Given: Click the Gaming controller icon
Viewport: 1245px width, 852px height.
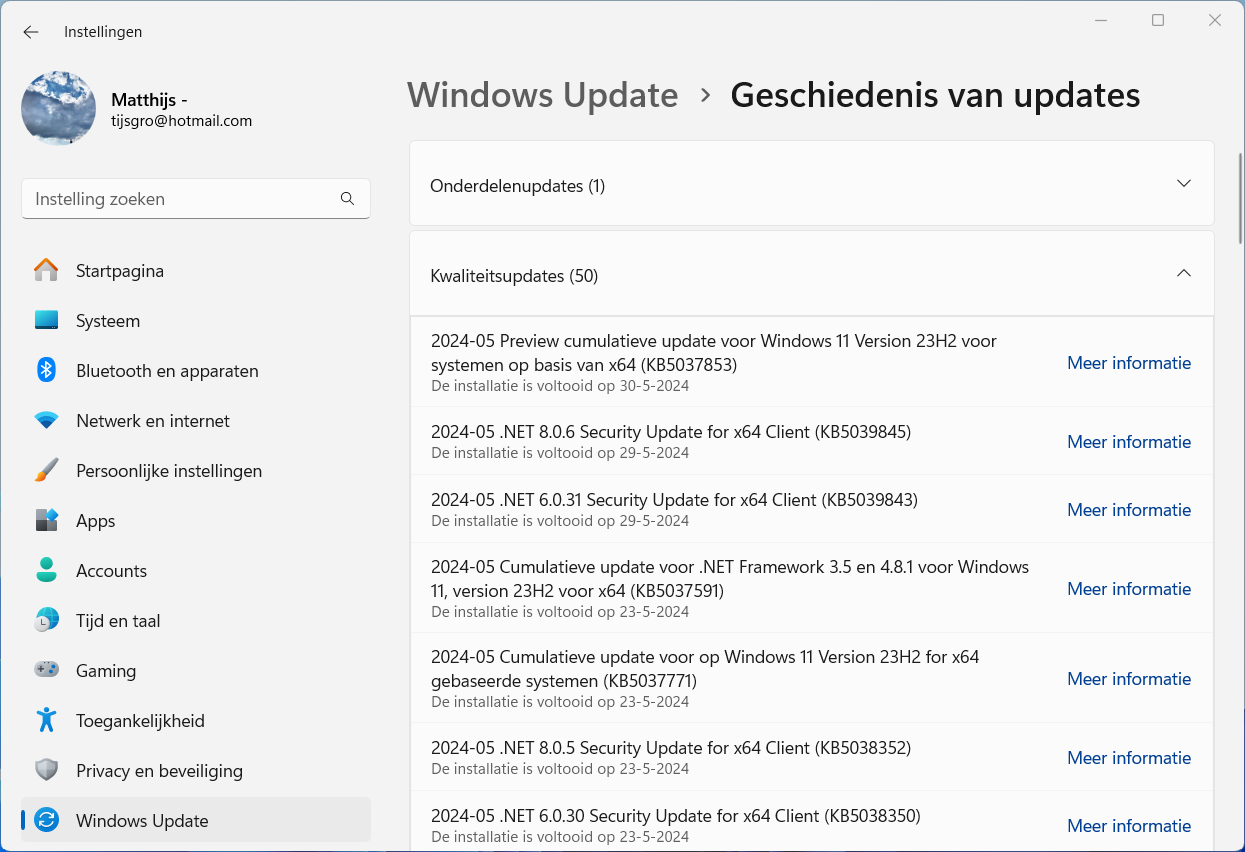Looking at the screenshot, I should pyautogui.click(x=46, y=671).
